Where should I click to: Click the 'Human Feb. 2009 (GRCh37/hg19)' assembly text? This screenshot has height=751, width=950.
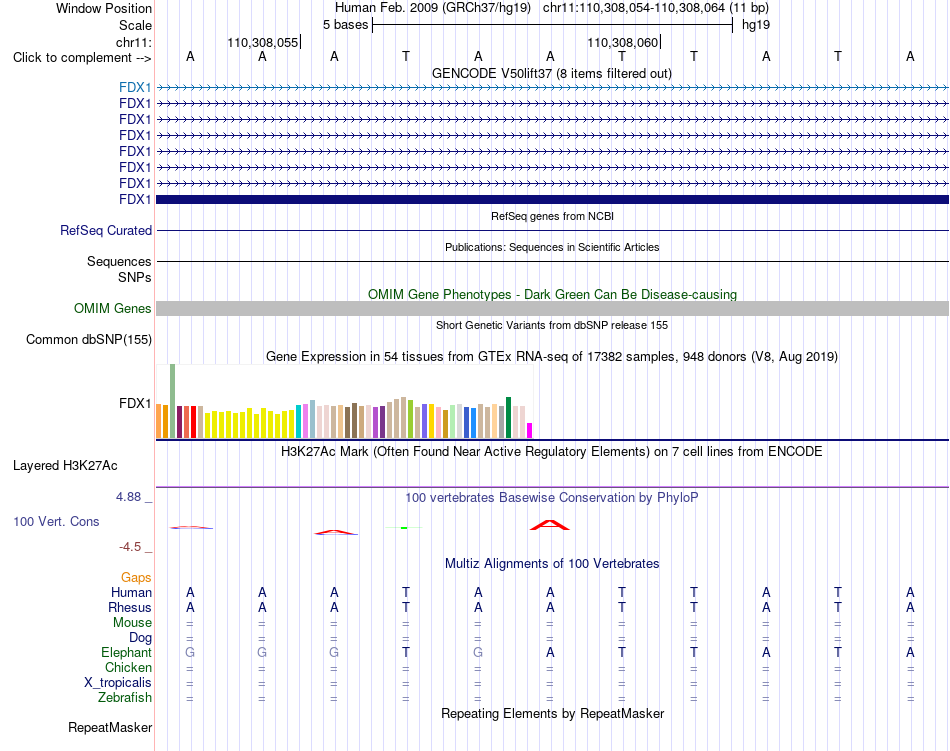(x=433, y=8)
